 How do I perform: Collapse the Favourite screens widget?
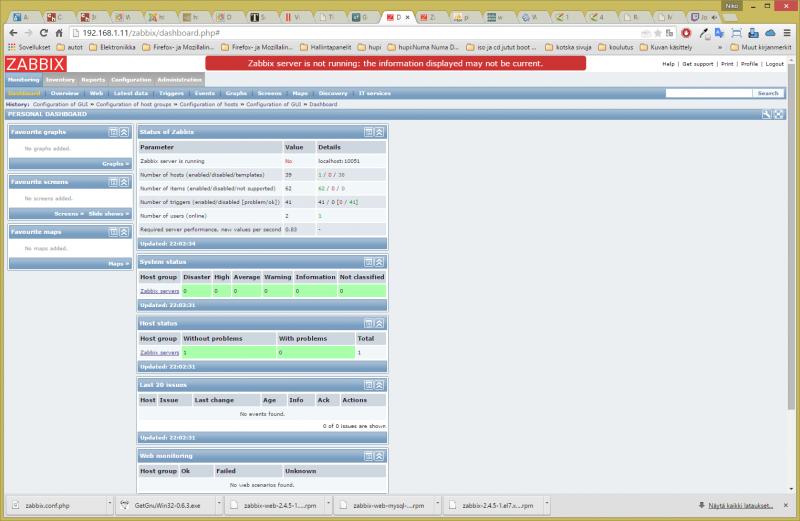tap(124, 182)
